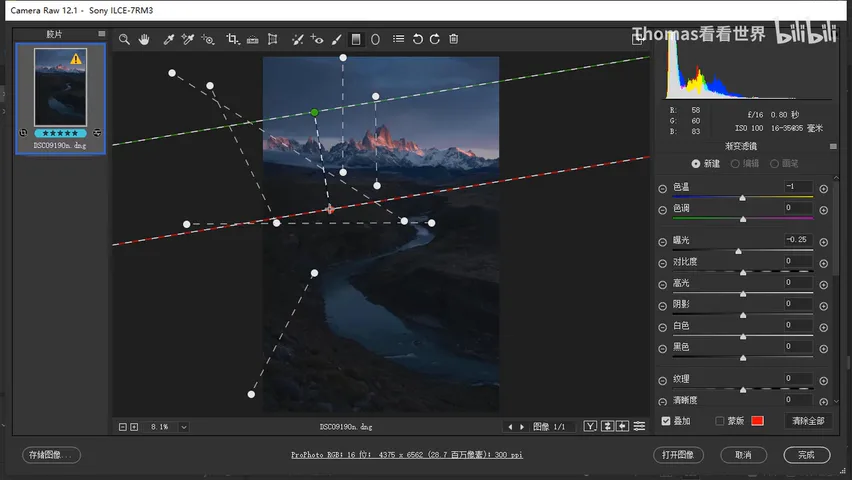Open preview preferences sliders icon
The width and height of the screenshot is (852, 480).
[x=640, y=426]
